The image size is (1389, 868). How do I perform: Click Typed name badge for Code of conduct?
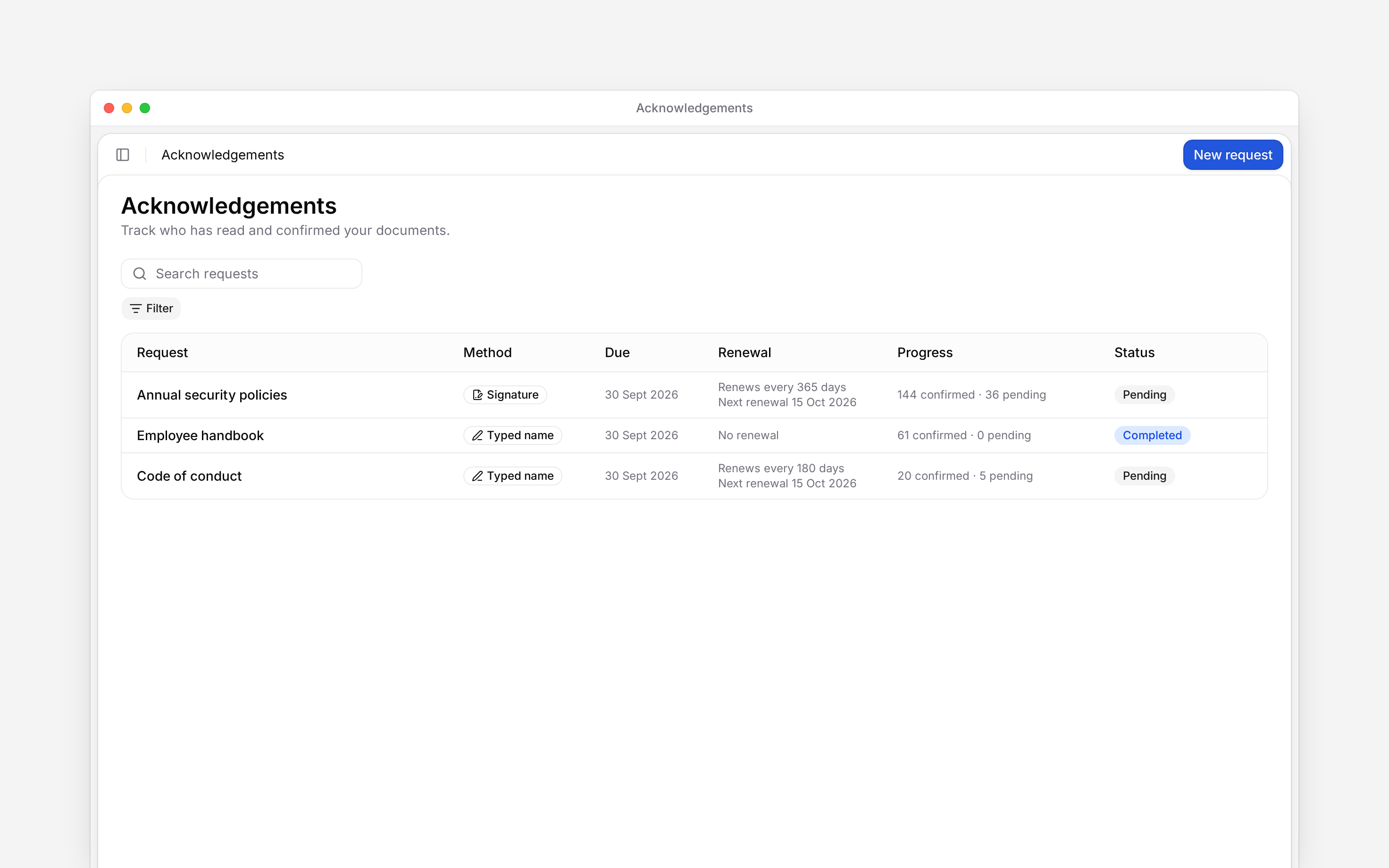(x=512, y=476)
